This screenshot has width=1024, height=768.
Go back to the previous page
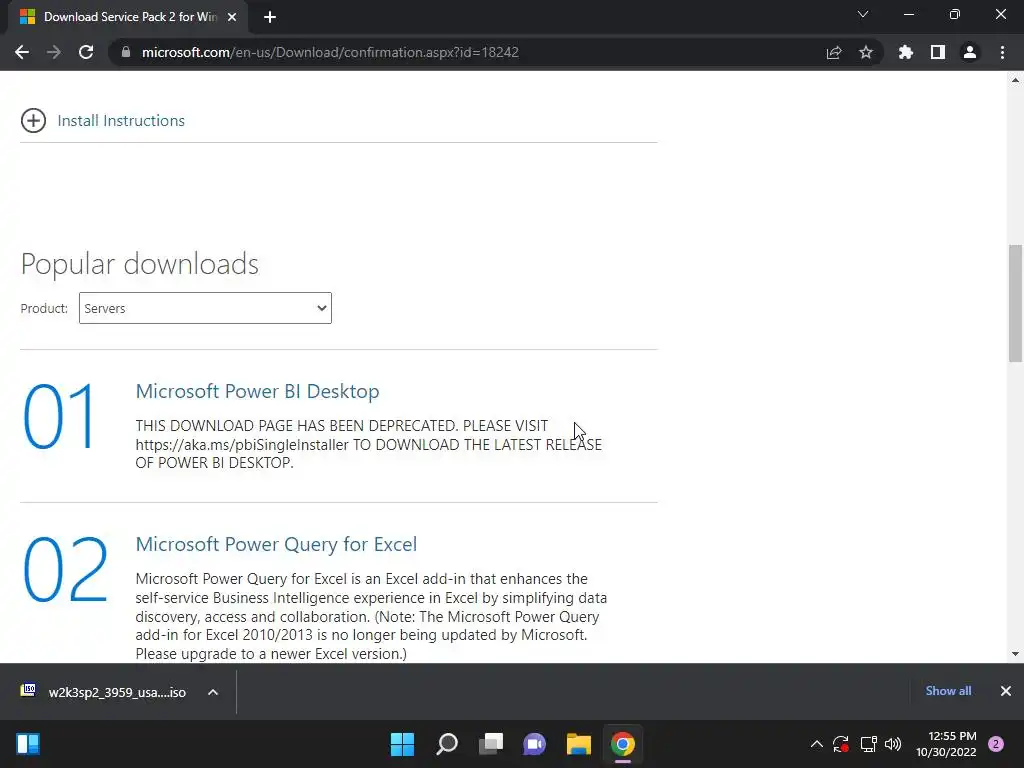pos(22,52)
